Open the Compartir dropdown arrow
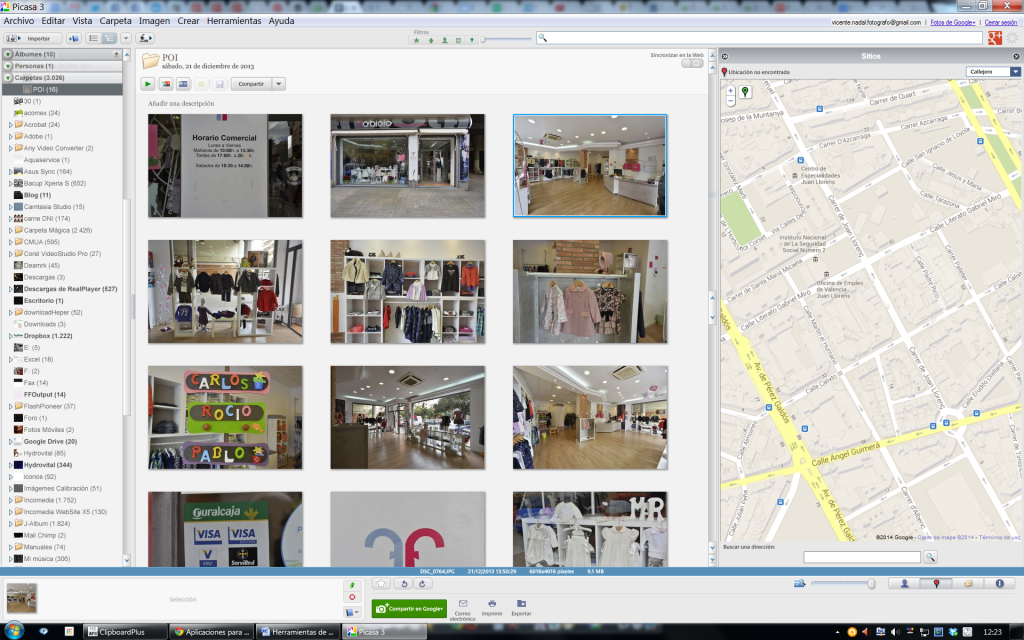 click(x=279, y=84)
